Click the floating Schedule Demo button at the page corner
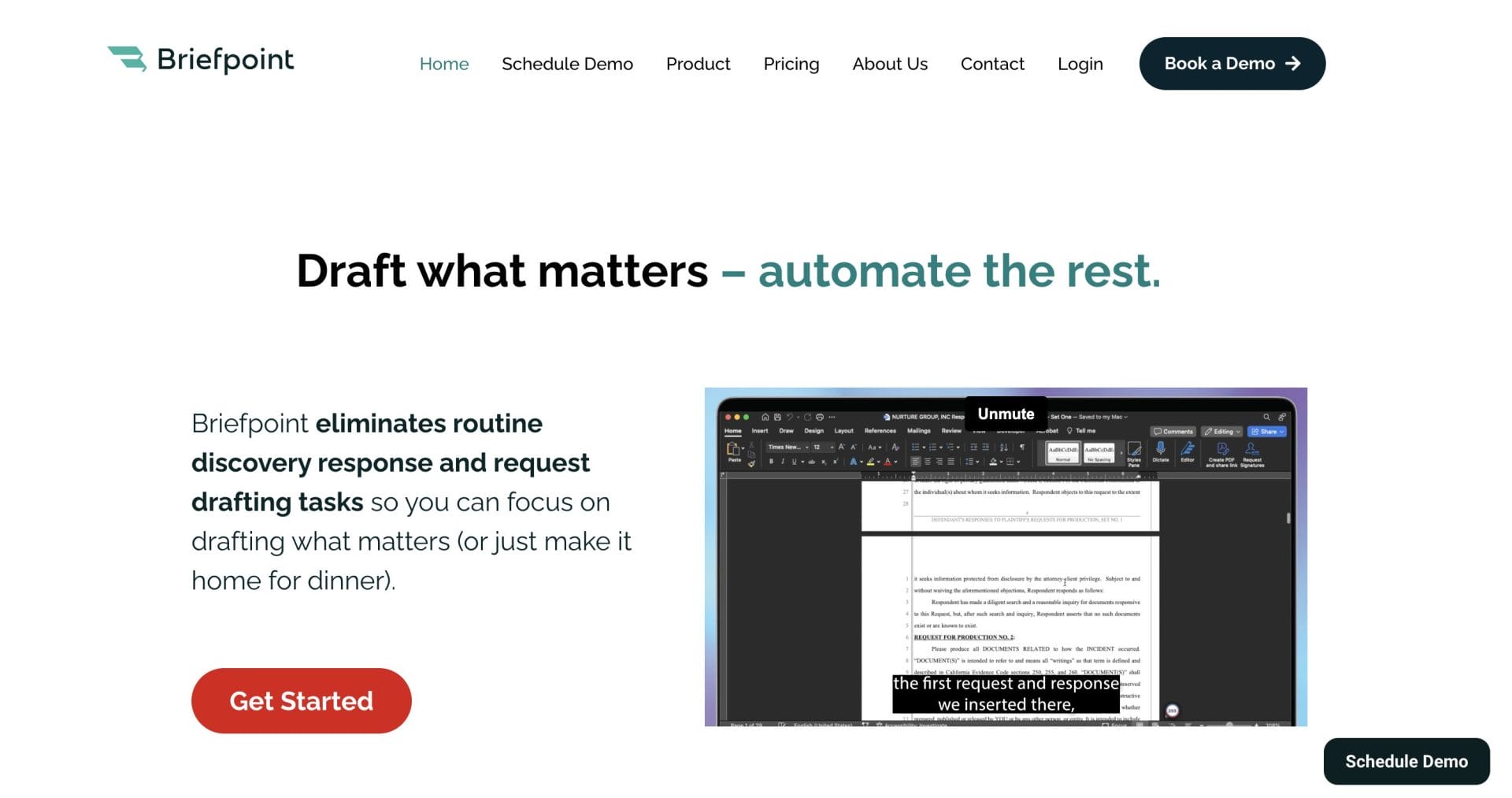This screenshot has height=798, width=1512. [1406, 761]
